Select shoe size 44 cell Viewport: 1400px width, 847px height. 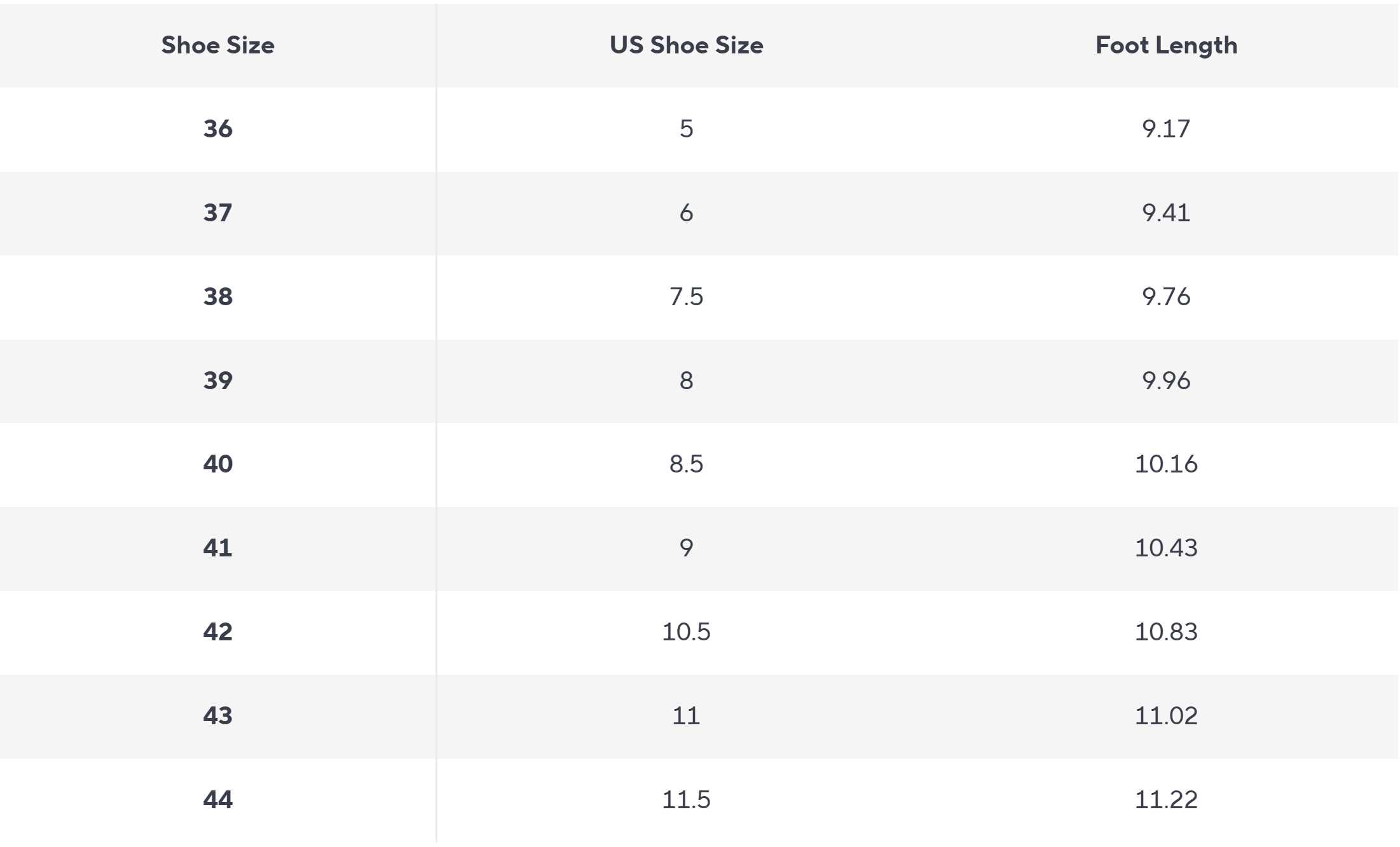218,799
